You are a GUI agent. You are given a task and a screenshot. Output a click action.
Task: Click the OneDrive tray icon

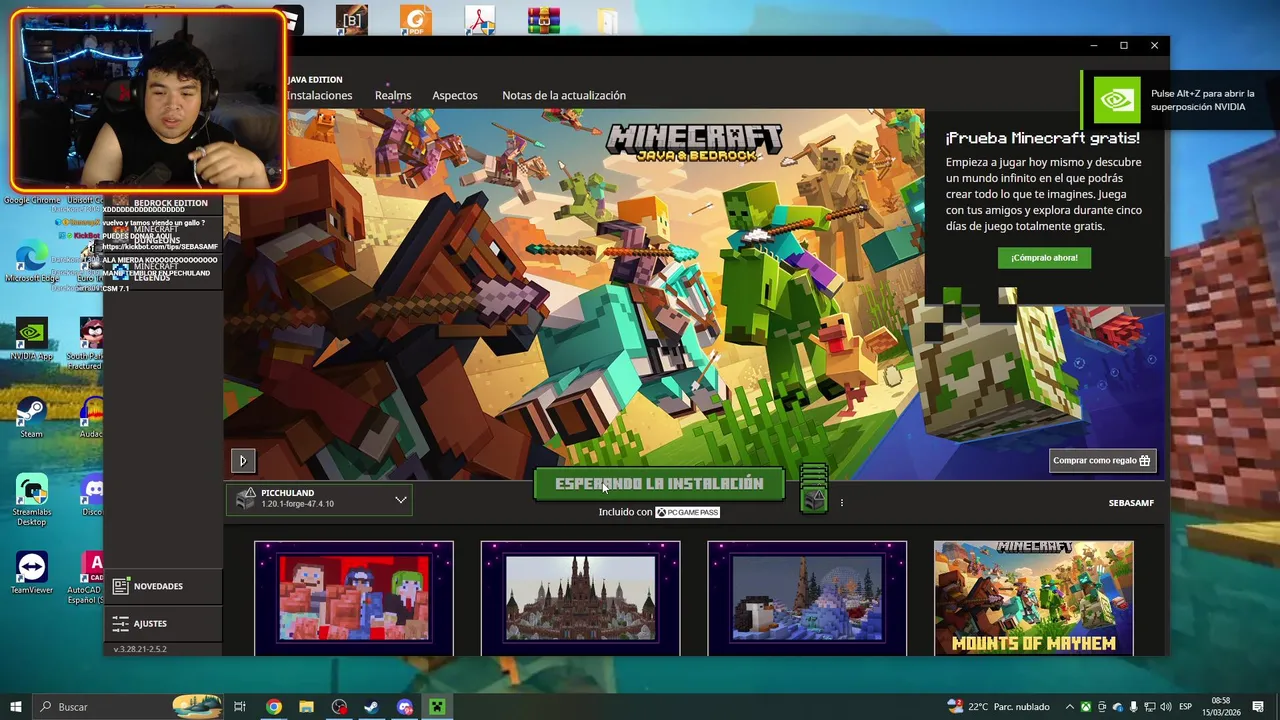(x=1118, y=707)
